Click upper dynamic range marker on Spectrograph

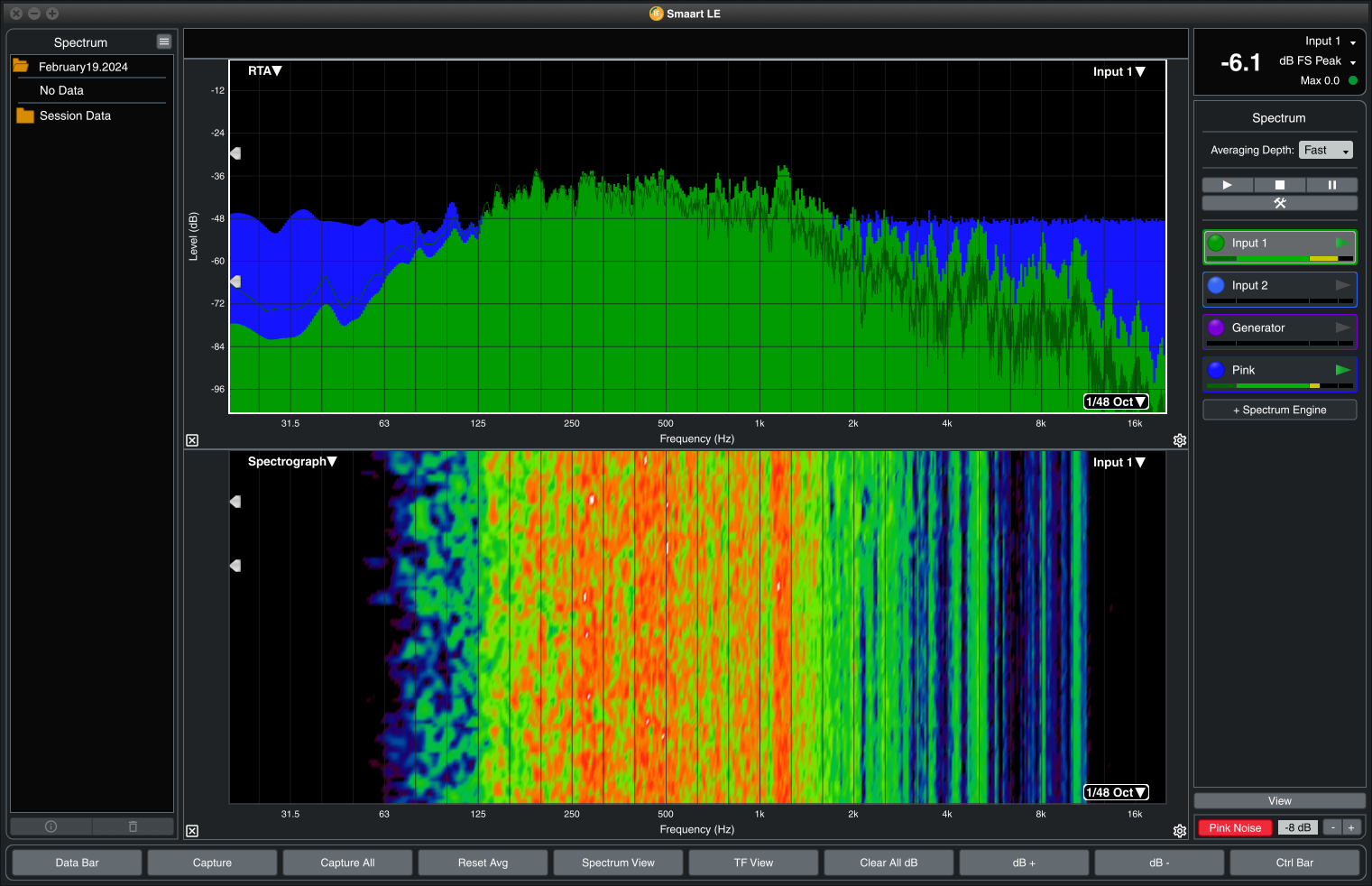[235, 501]
